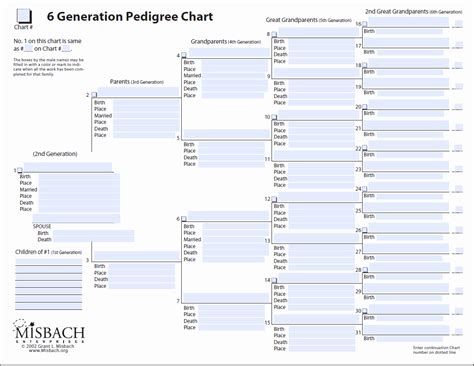474x366 pixels.
Task: Check the box beside person number 2
Action: (94, 95)
